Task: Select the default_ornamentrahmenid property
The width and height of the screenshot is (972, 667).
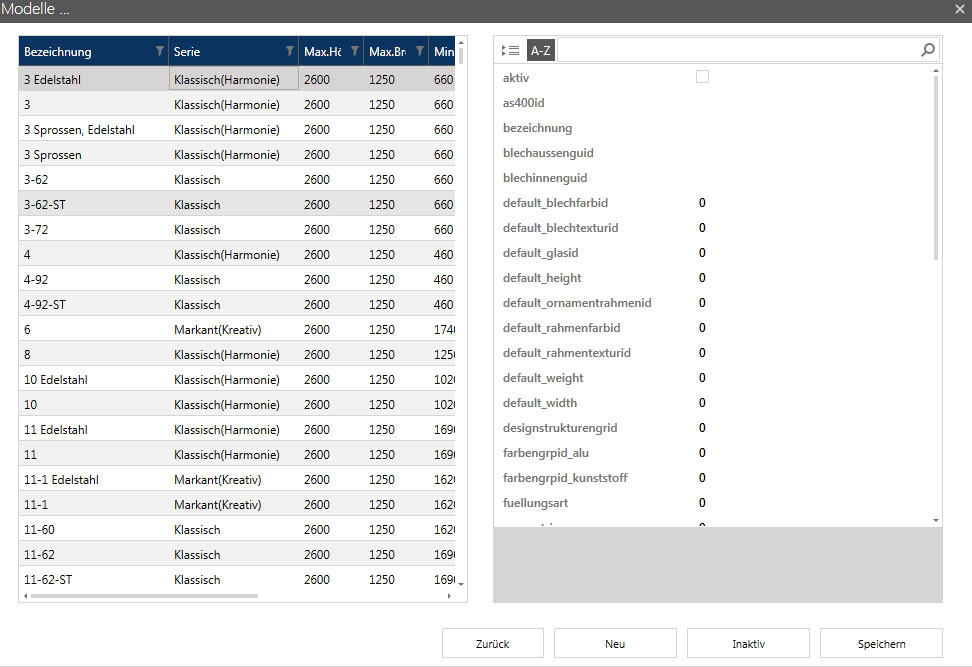Action: pos(577,303)
